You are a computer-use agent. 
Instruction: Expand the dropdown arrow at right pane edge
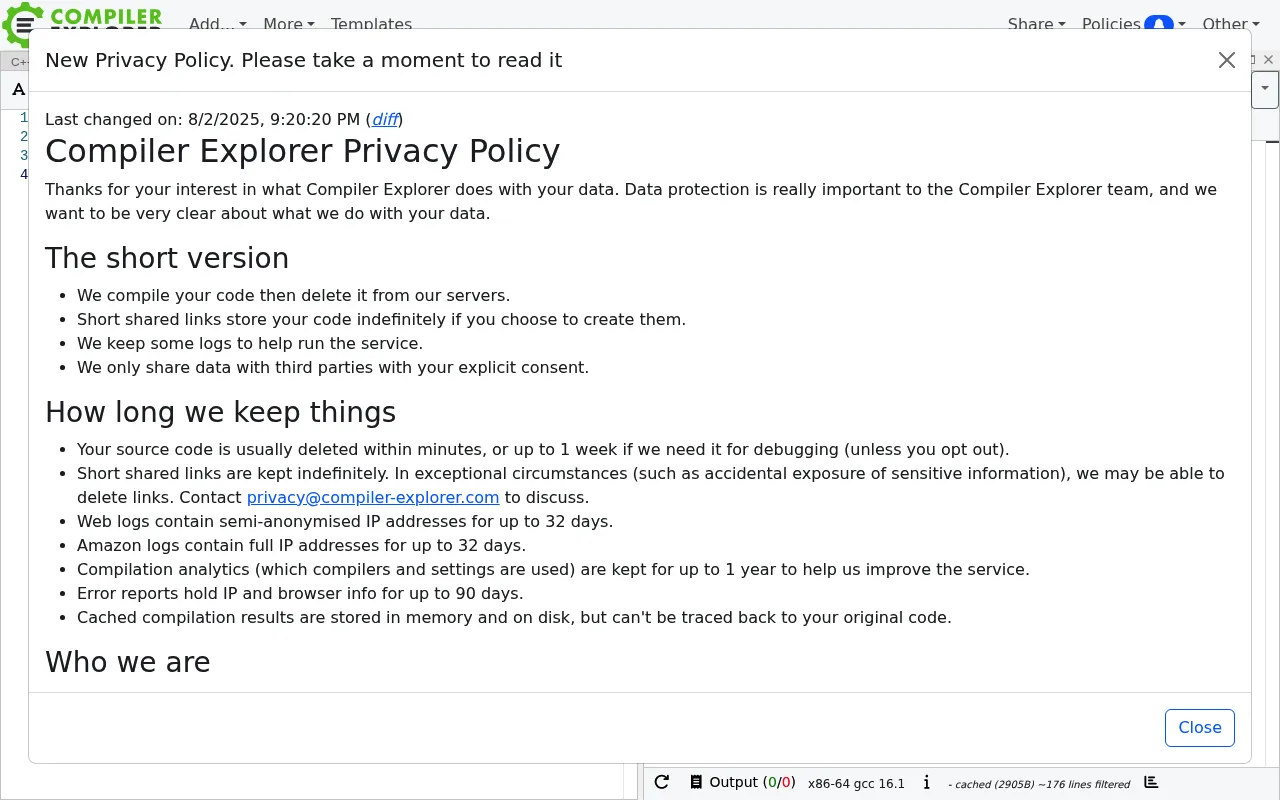pyautogui.click(x=1265, y=89)
